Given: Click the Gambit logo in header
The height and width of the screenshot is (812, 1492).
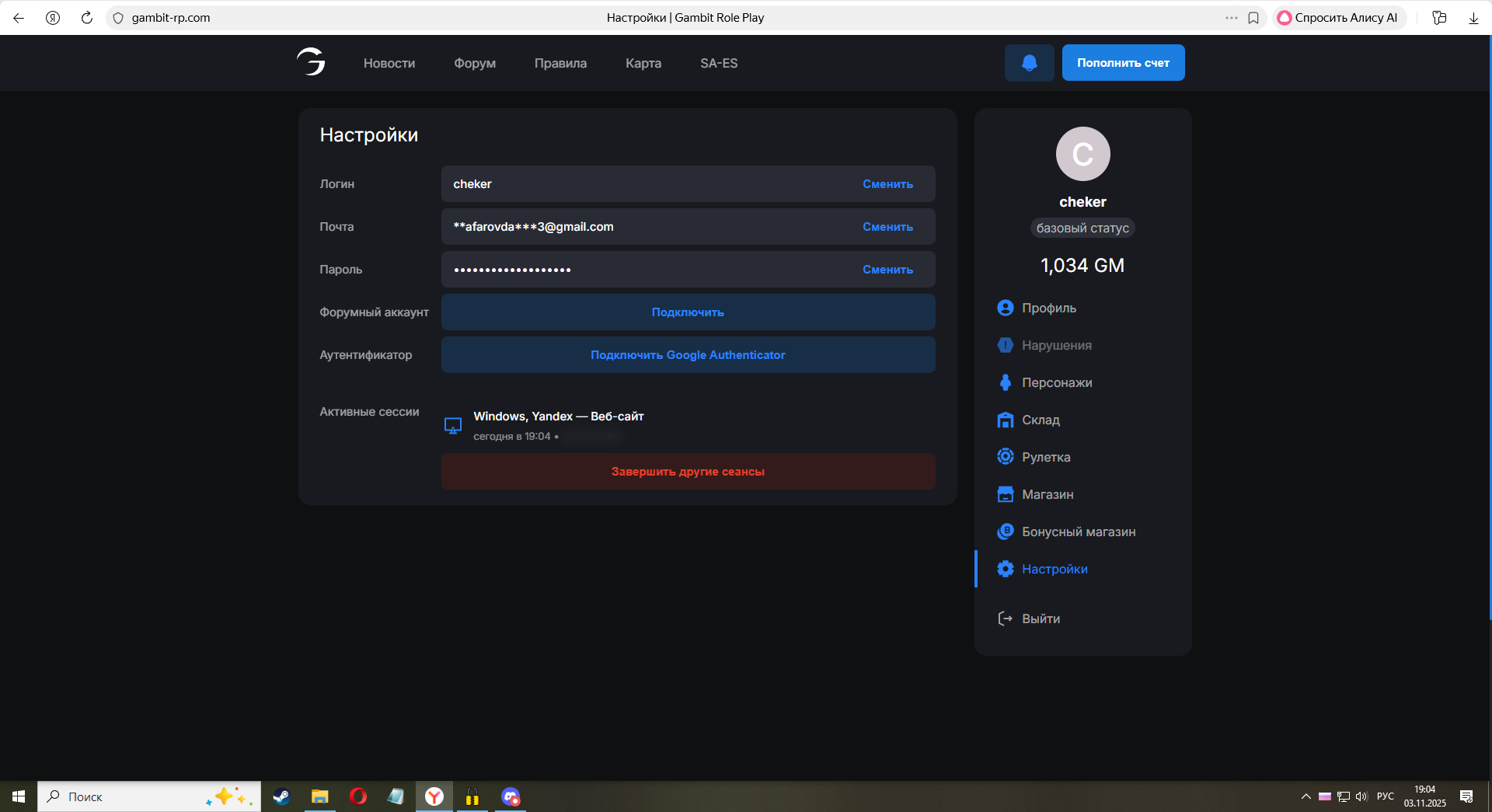Looking at the screenshot, I should click(311, 62).
